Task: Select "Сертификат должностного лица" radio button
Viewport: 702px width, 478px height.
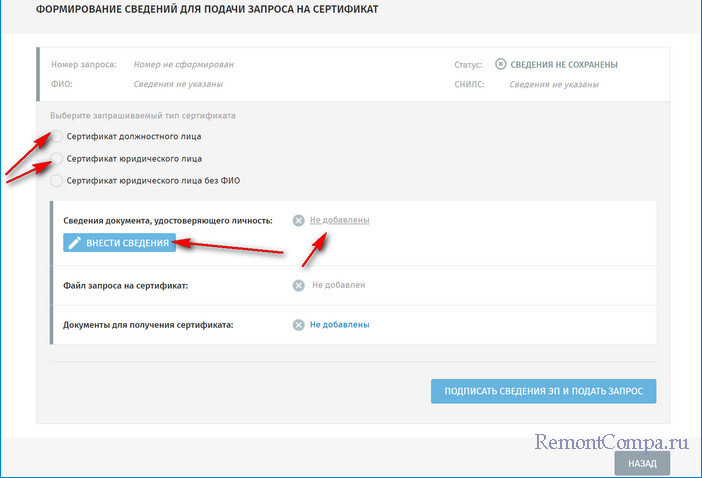Action: [57, 136]
